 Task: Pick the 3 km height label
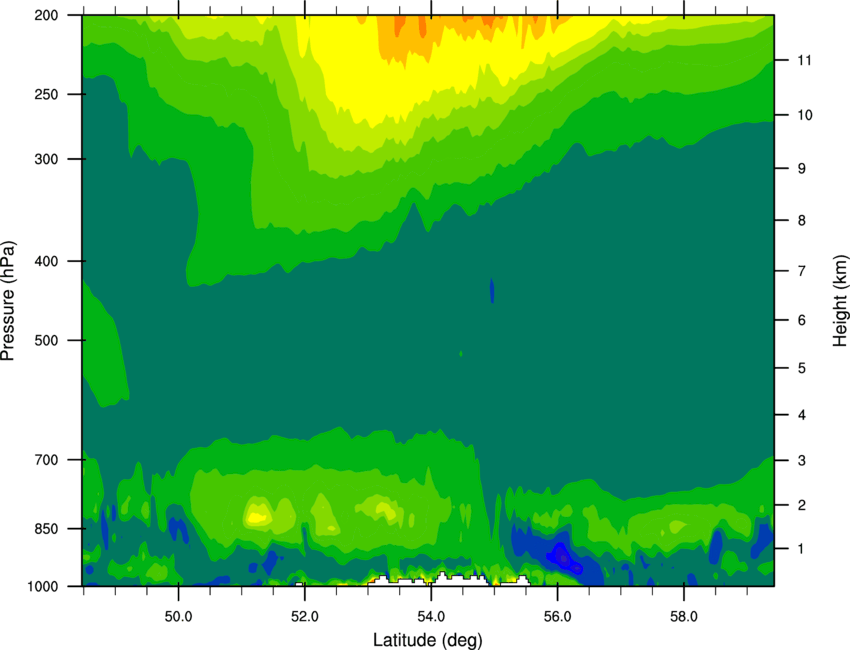(x=802, y=460)
